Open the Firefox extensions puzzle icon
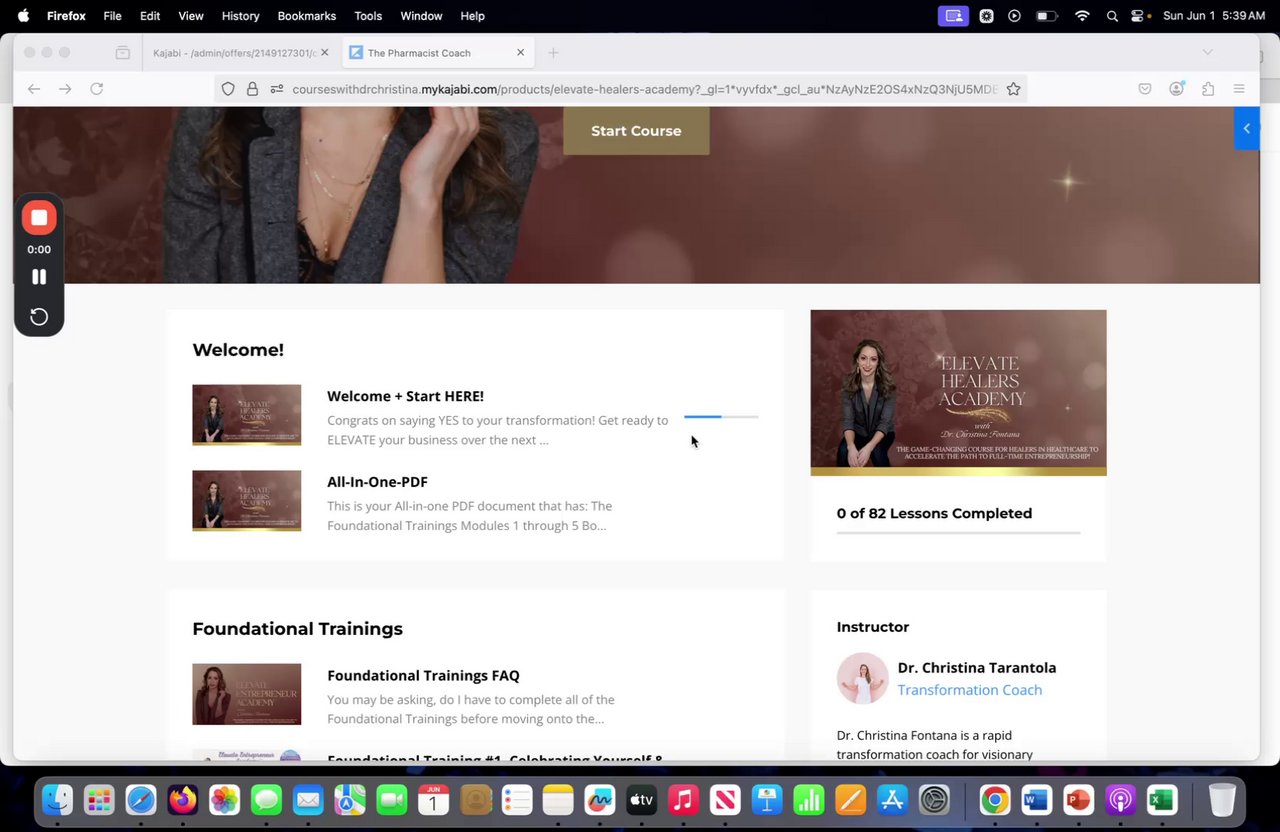 (x=1208, y=89)
